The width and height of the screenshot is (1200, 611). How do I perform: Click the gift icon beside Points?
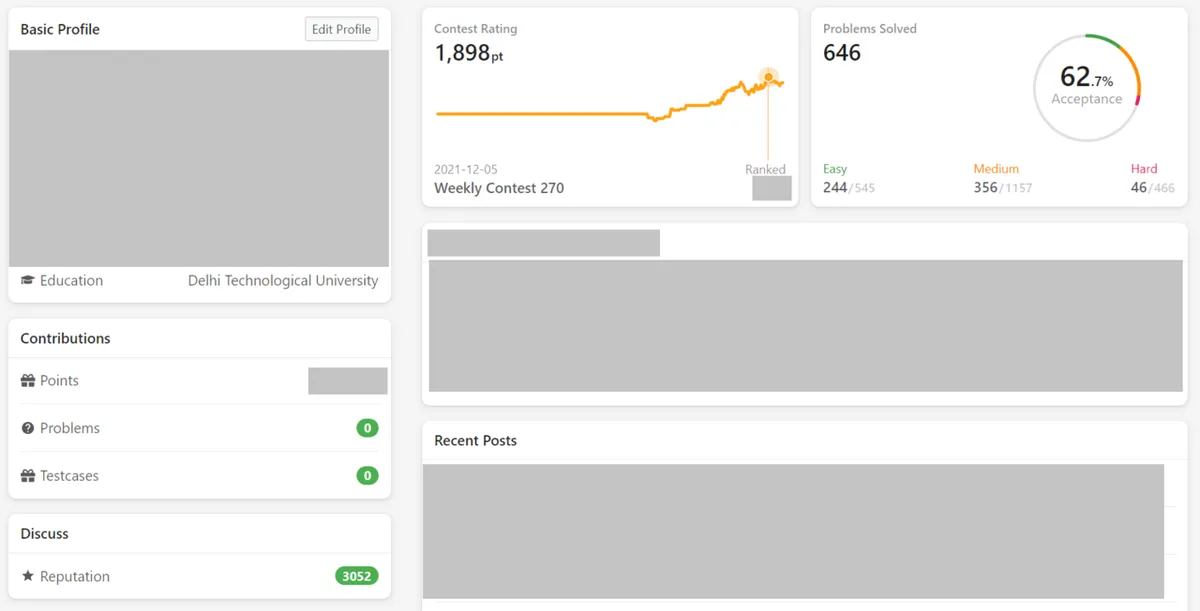28,381
